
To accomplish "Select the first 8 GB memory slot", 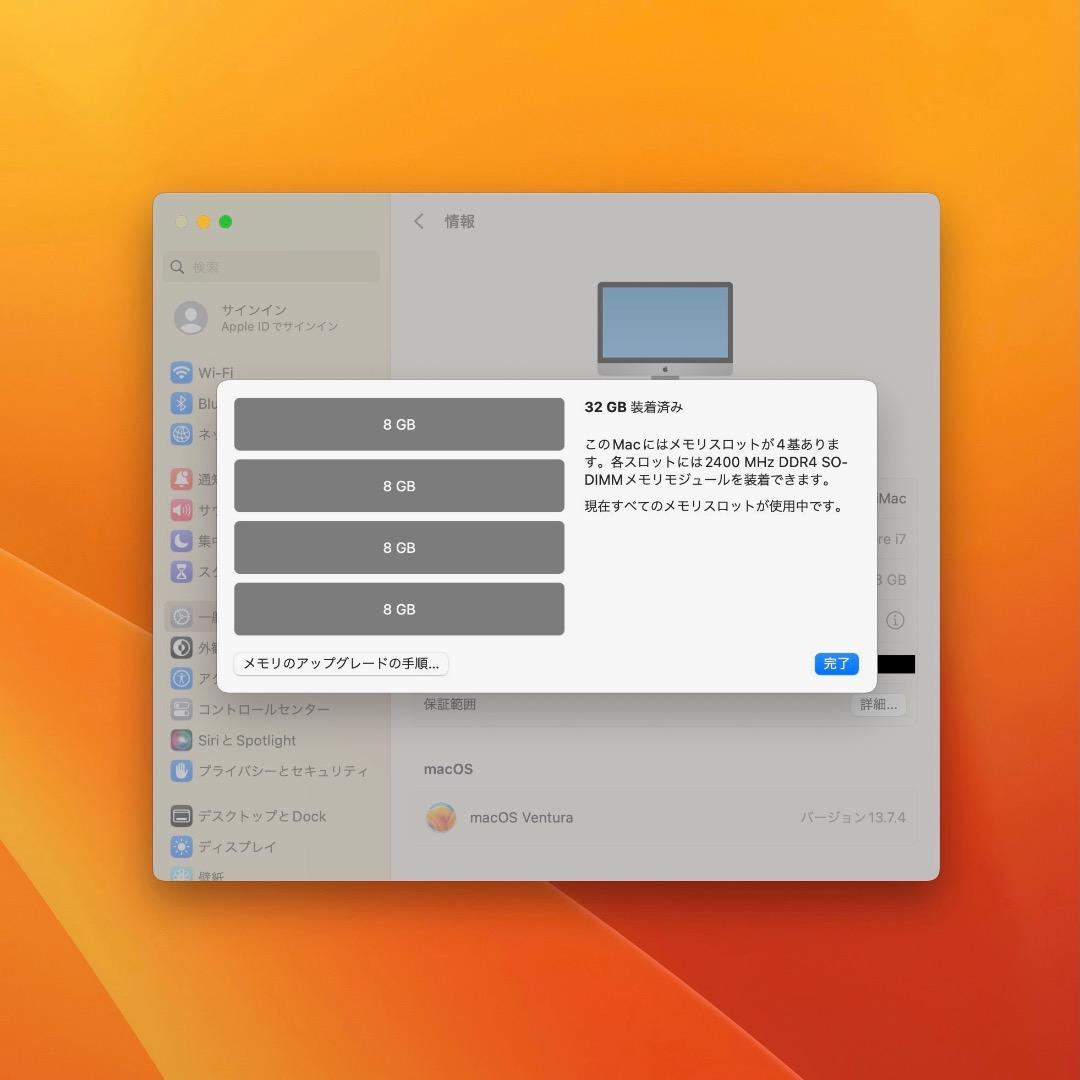I will tap(399, 425).
